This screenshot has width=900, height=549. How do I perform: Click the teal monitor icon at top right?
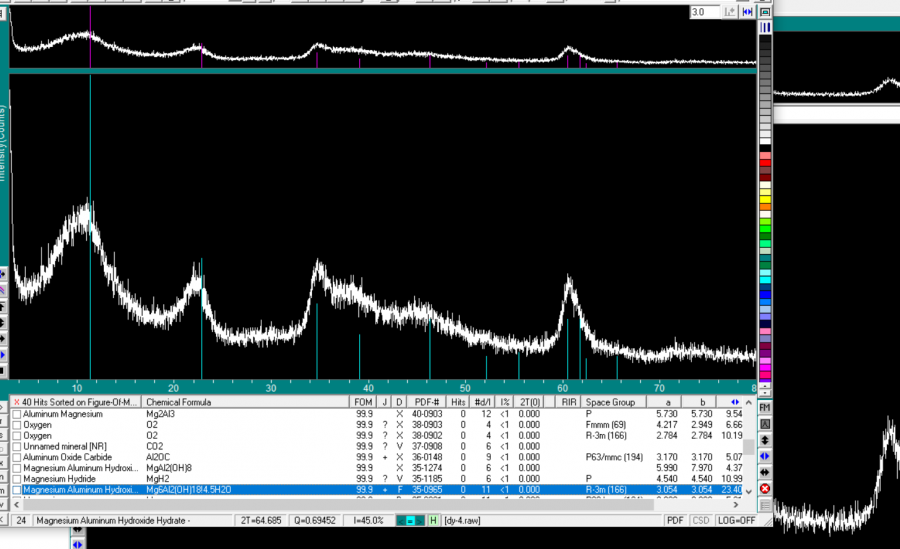pyautogui.click(x=765, y=12)
